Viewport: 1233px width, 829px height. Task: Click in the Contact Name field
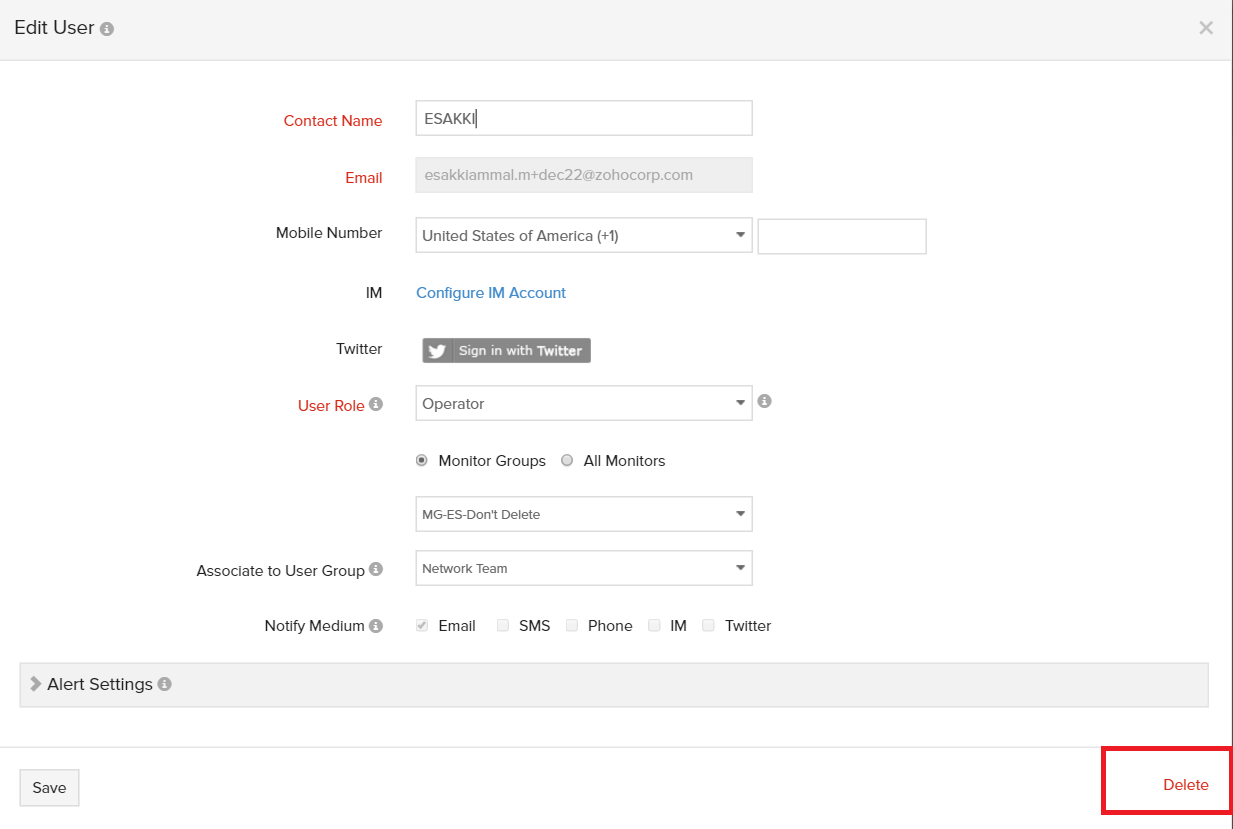coord(583,118)
